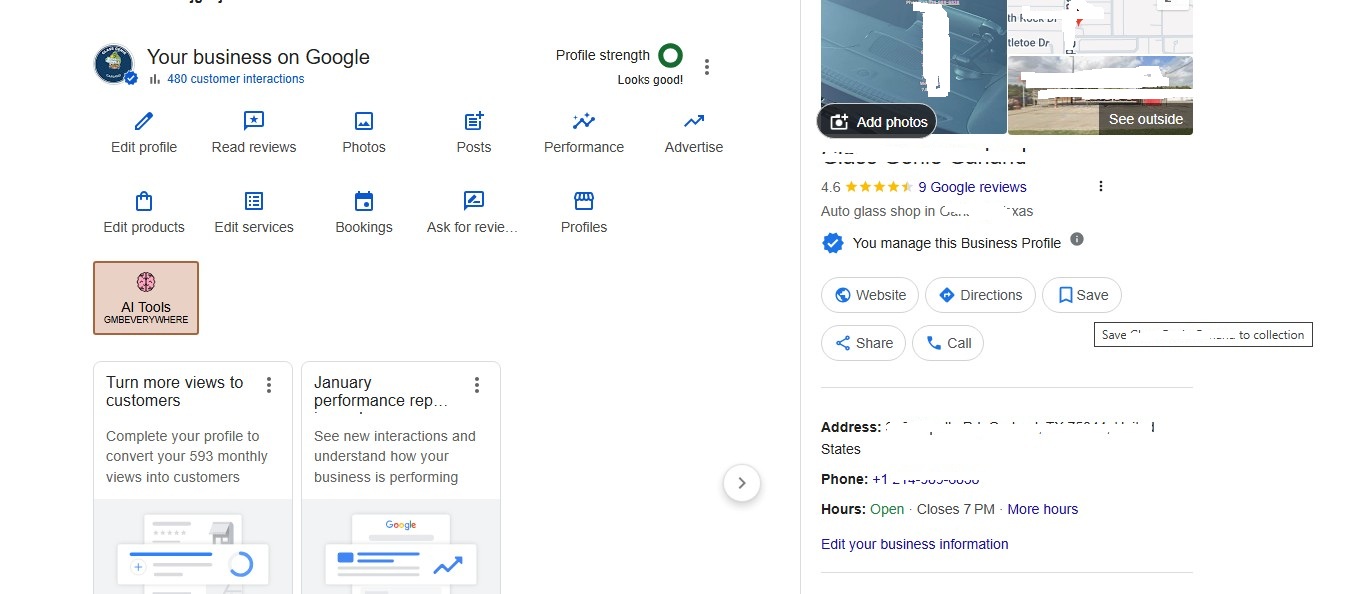Open the Advertise megaphone icon
The image size is (1351, 594).
coord(693,121)
